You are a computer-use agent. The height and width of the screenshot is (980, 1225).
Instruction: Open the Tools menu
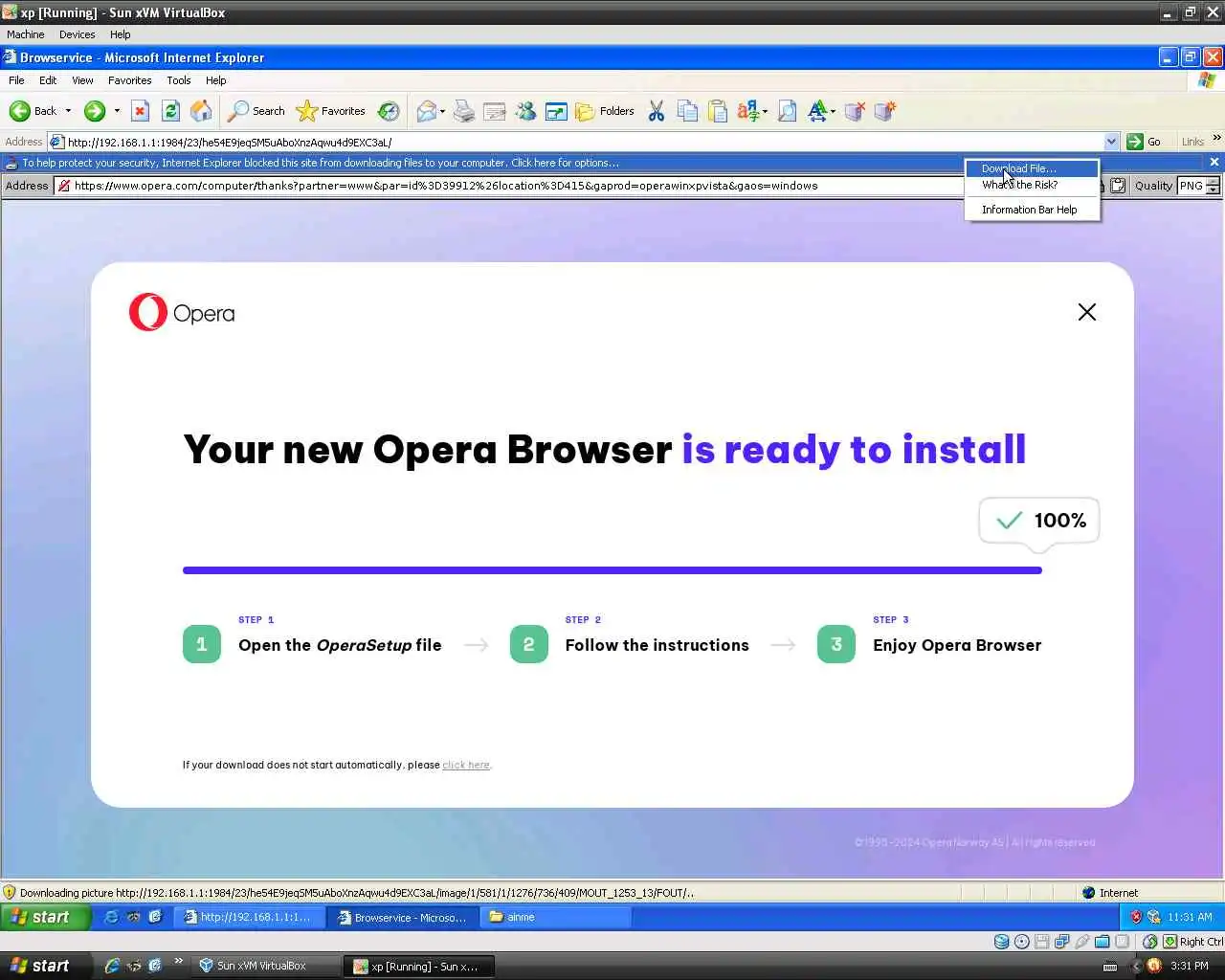(178, 80)
